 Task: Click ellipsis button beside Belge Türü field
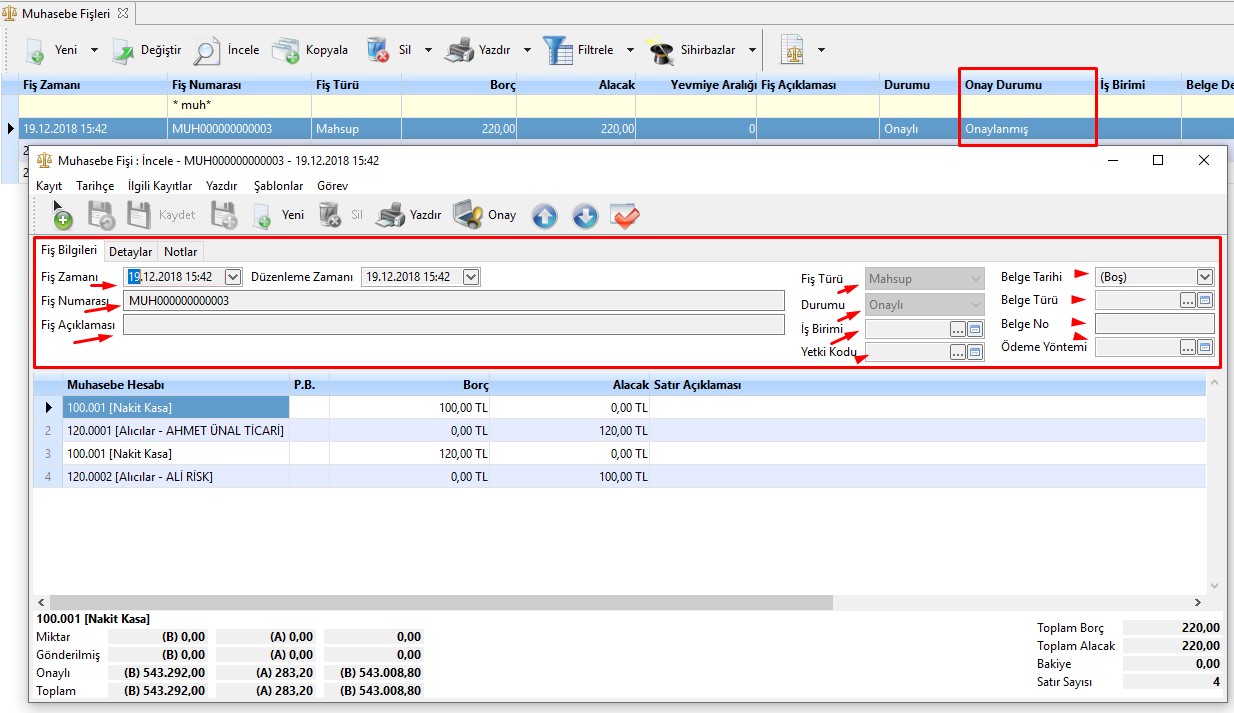tap(1187, 299)
